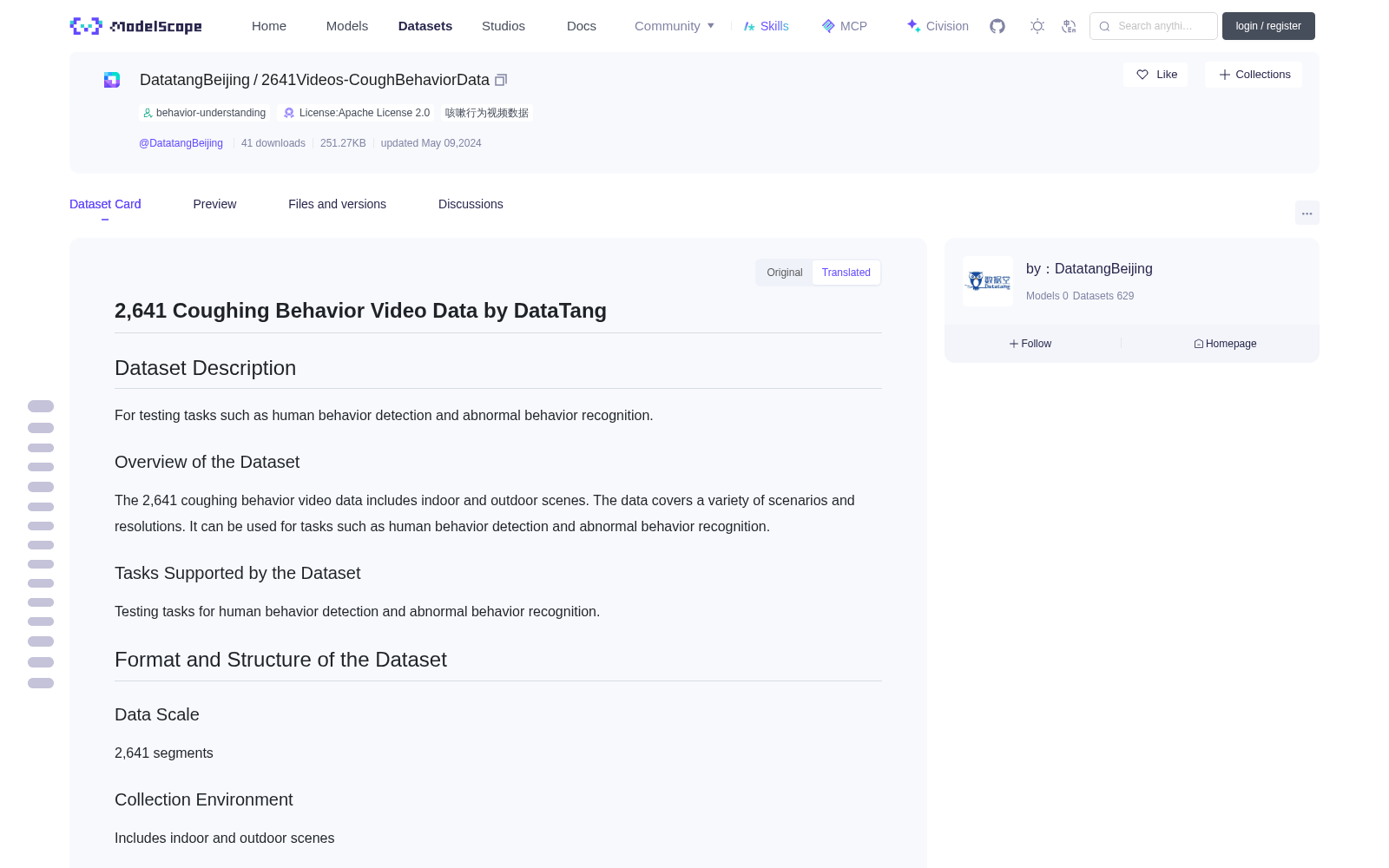Screen dimensions: 1389x868
Task: Open the Studios navigation item
Action: 504,26
